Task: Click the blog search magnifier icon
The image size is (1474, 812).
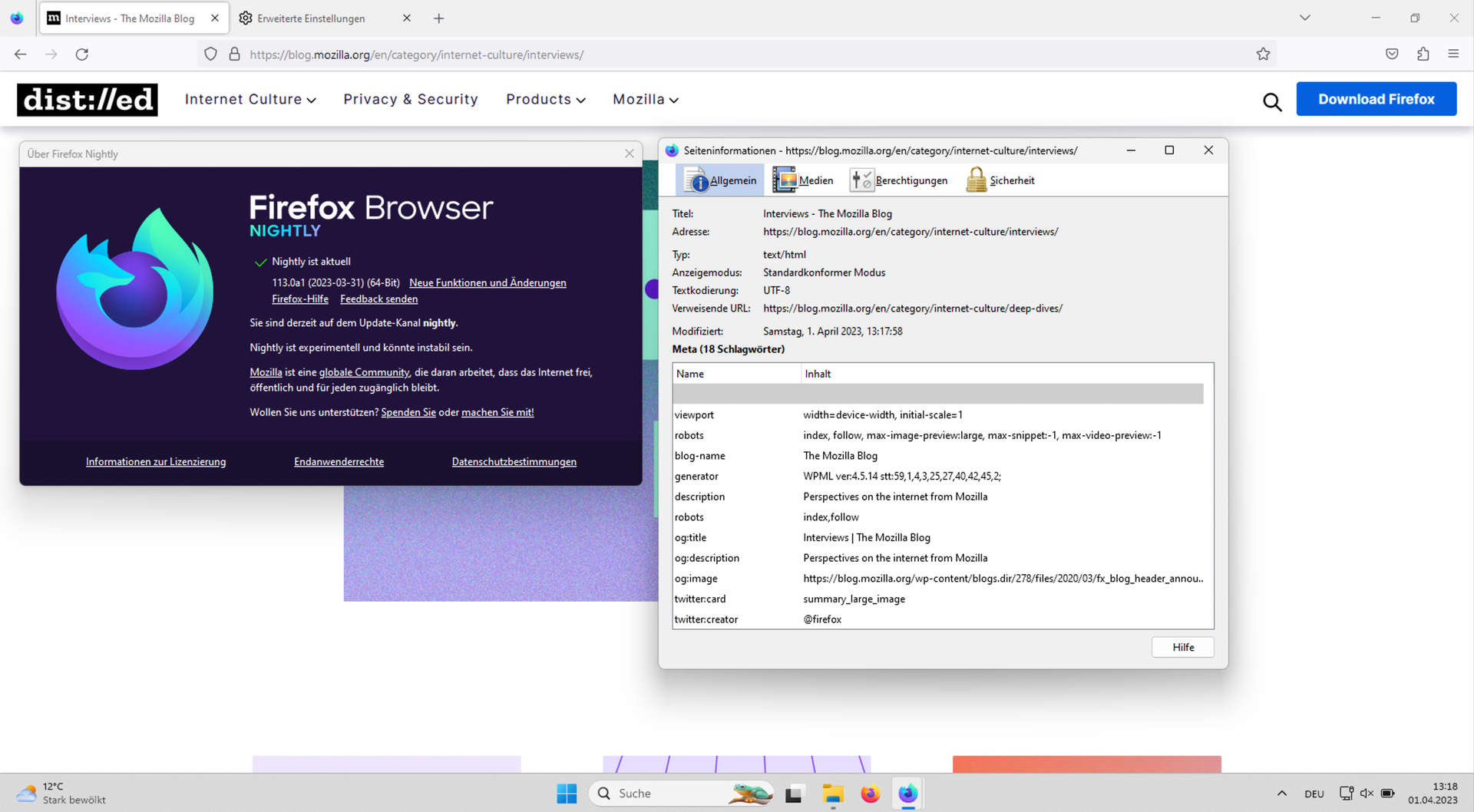Action: coord(1272,101)
